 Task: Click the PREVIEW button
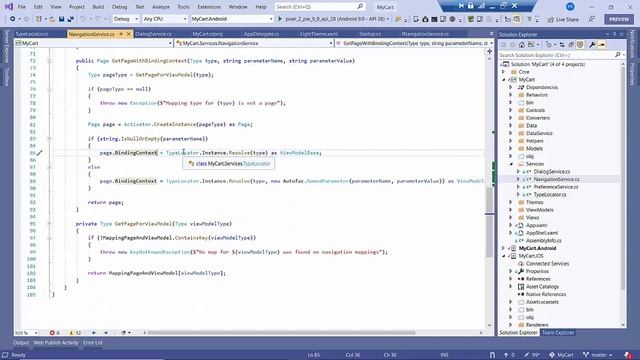(x=619, y=19)
